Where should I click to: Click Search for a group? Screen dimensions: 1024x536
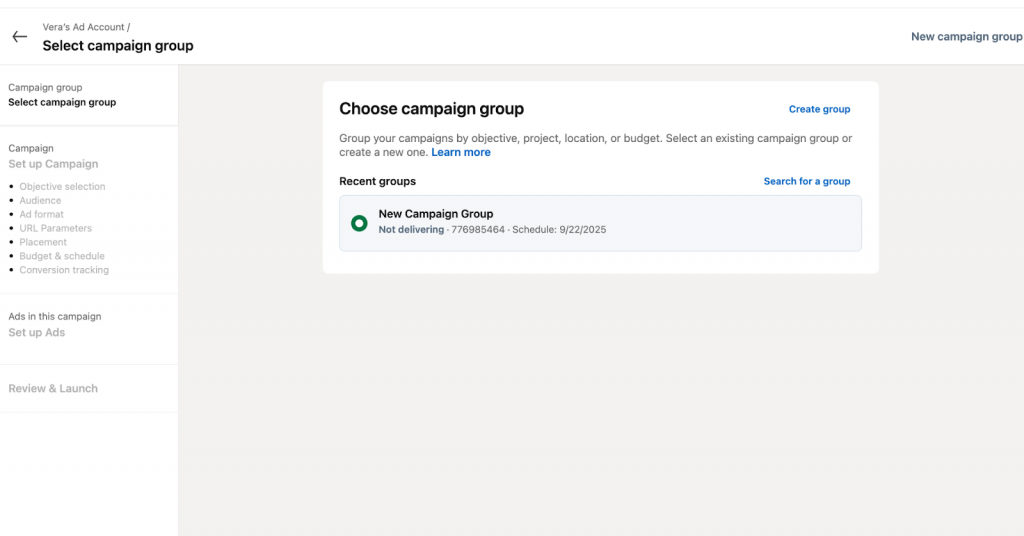coord(806,181)
